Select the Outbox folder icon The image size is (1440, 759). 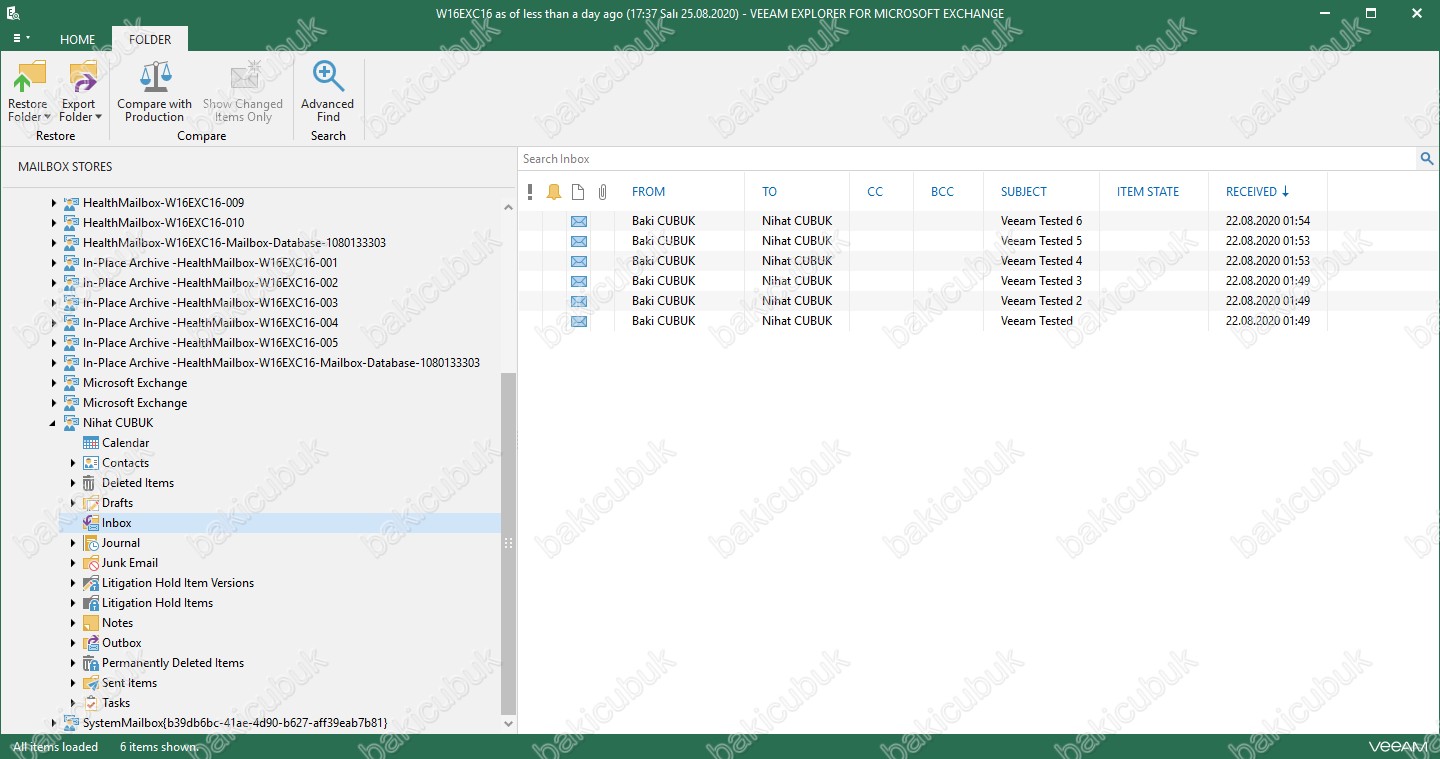pyautogui.click(x=91, y=643)
